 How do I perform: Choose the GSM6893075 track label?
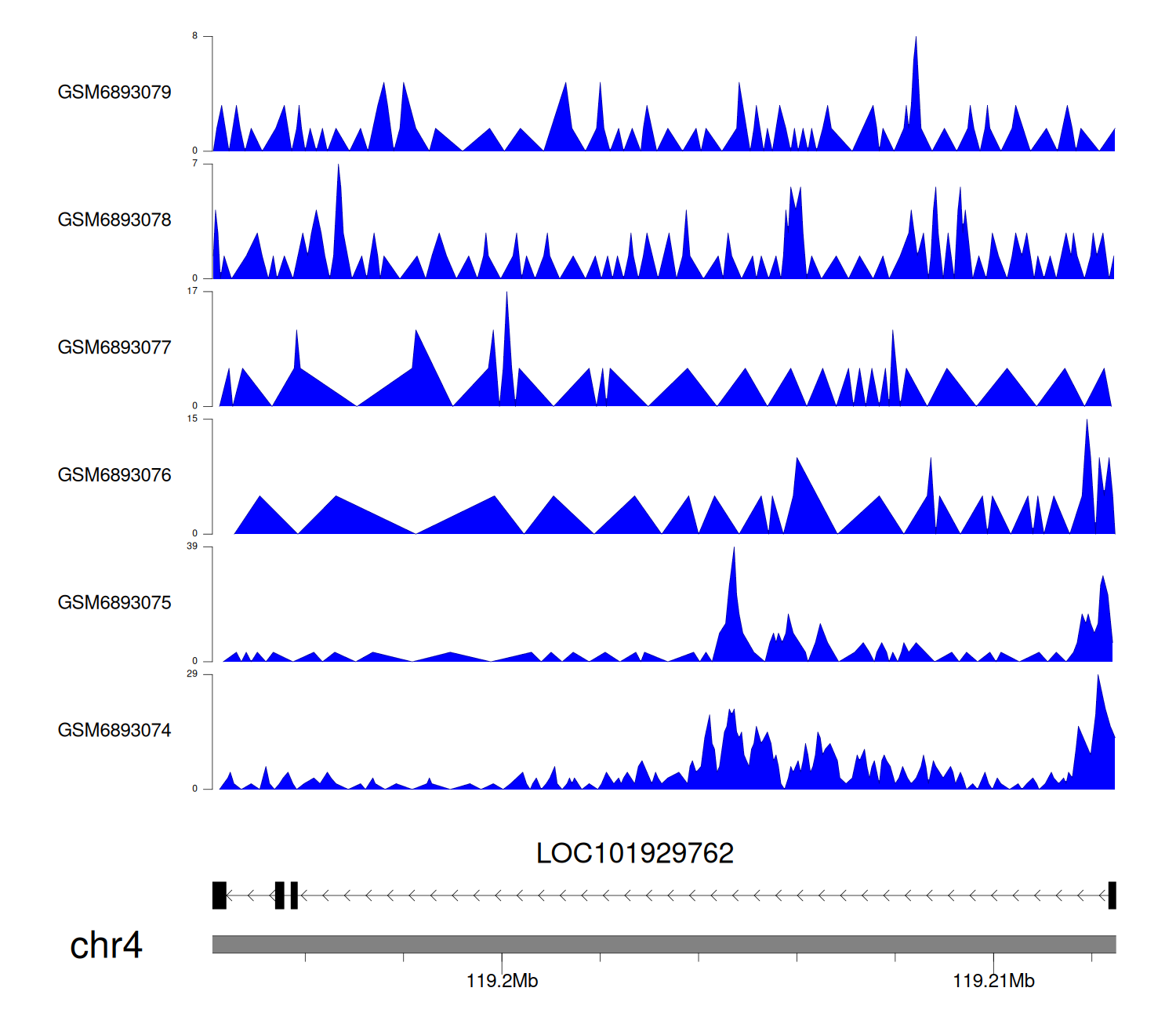click(114, 603)
